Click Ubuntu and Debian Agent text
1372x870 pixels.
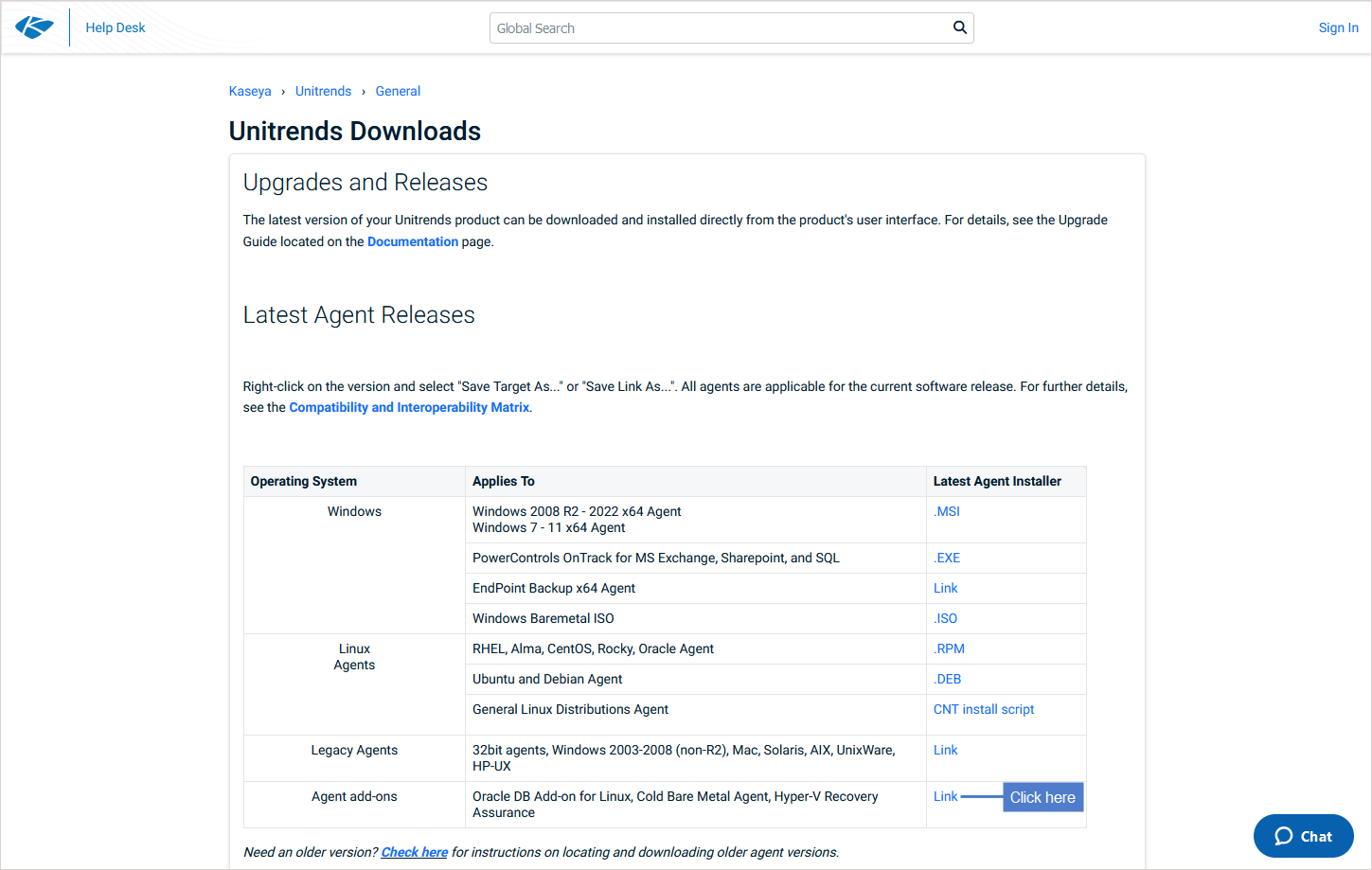(x=547, y=679)
